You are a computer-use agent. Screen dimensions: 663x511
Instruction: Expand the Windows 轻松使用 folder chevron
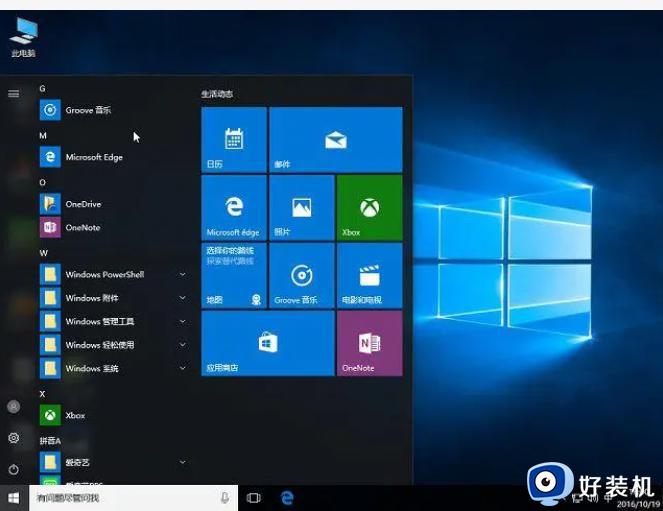[x=183, y=345]
